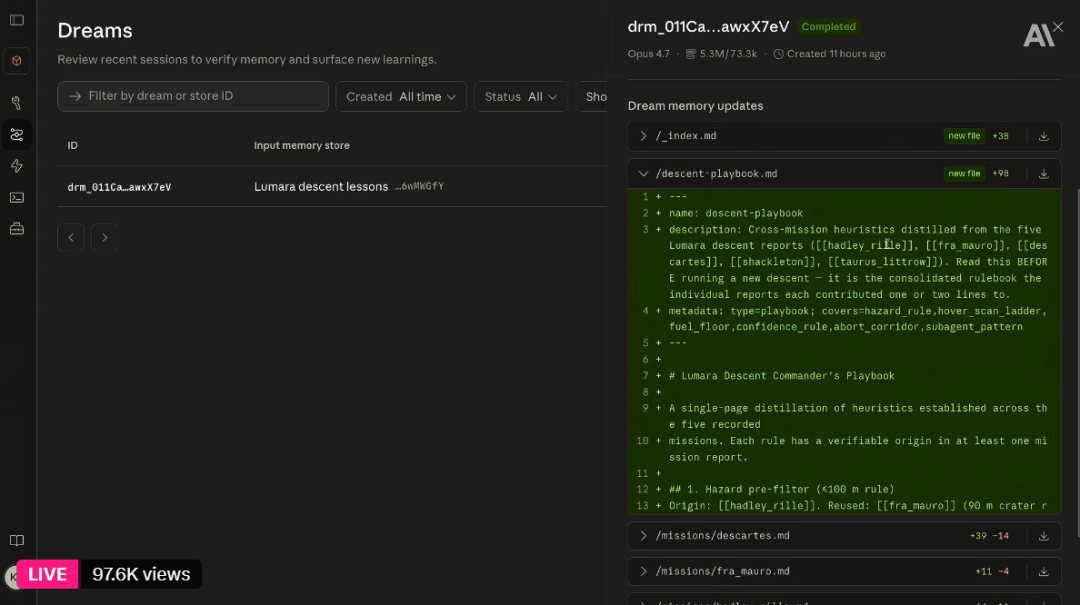The height and width of the screenshot is (605, 1080).
Task: Click the Opus 4.7 model label
Action: 648,54
